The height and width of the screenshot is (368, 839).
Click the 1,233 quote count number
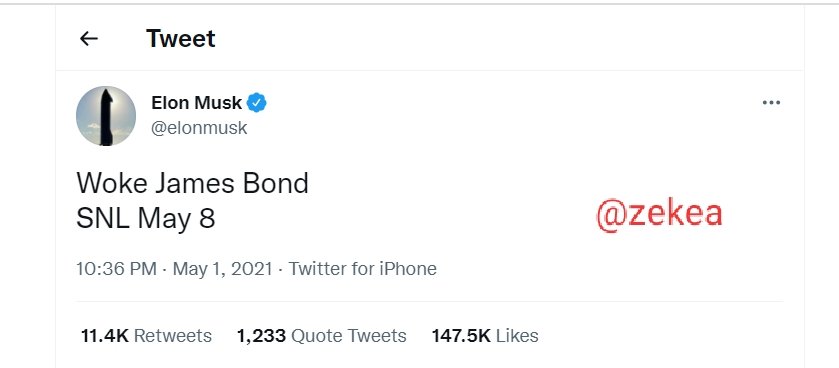pos(261,336)
